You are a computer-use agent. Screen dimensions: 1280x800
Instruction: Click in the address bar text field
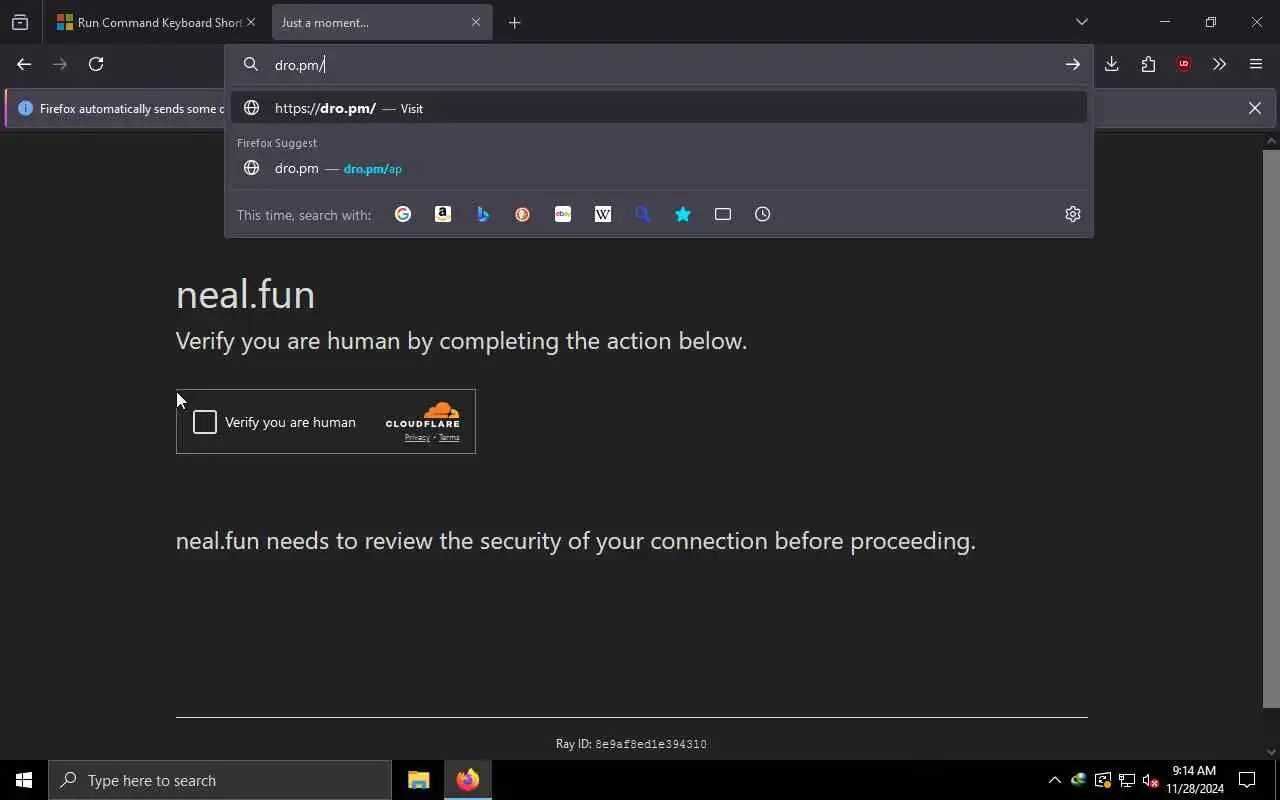click(x=660, y=65)
